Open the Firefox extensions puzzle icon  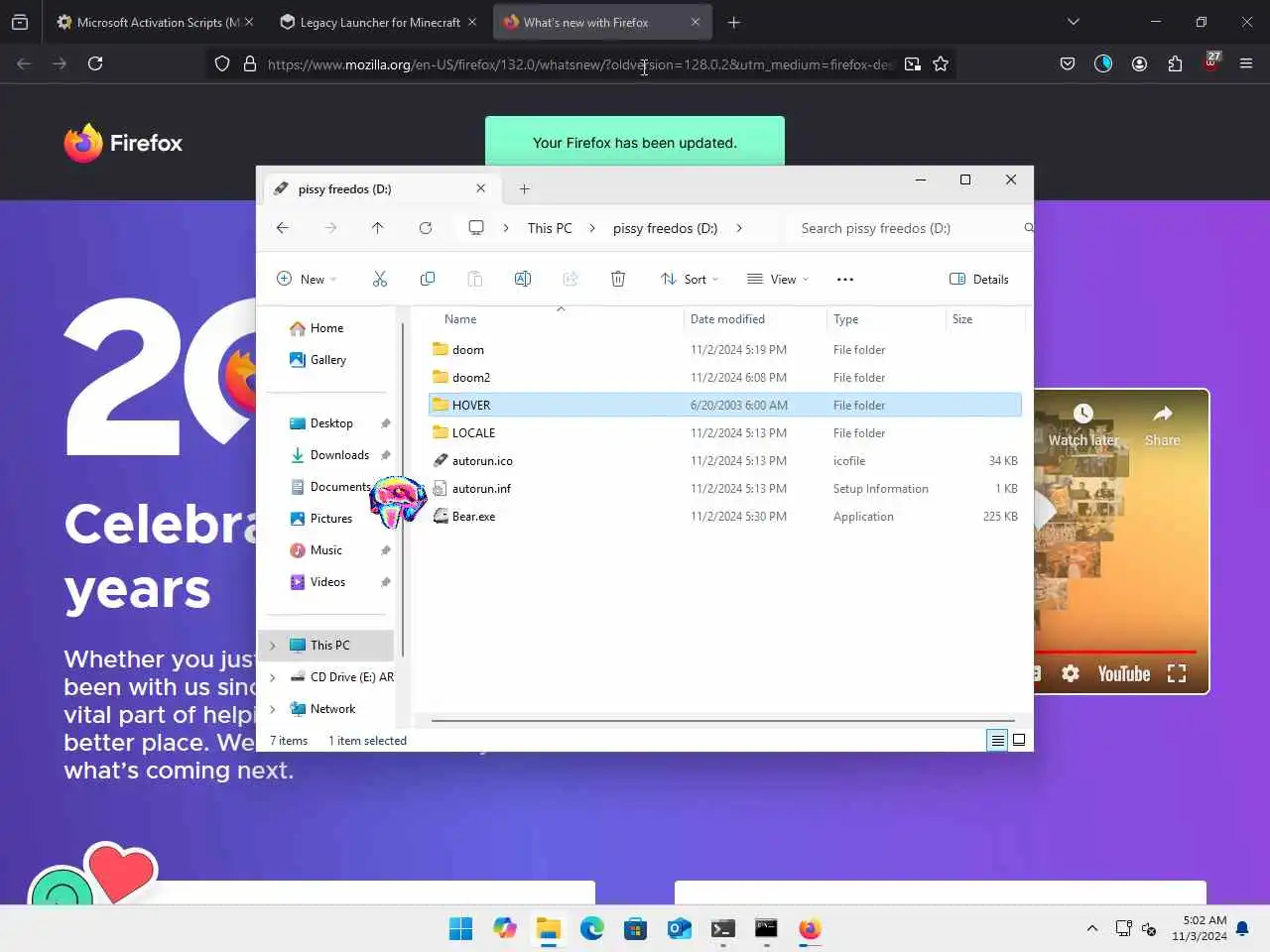coord(1175,63)
